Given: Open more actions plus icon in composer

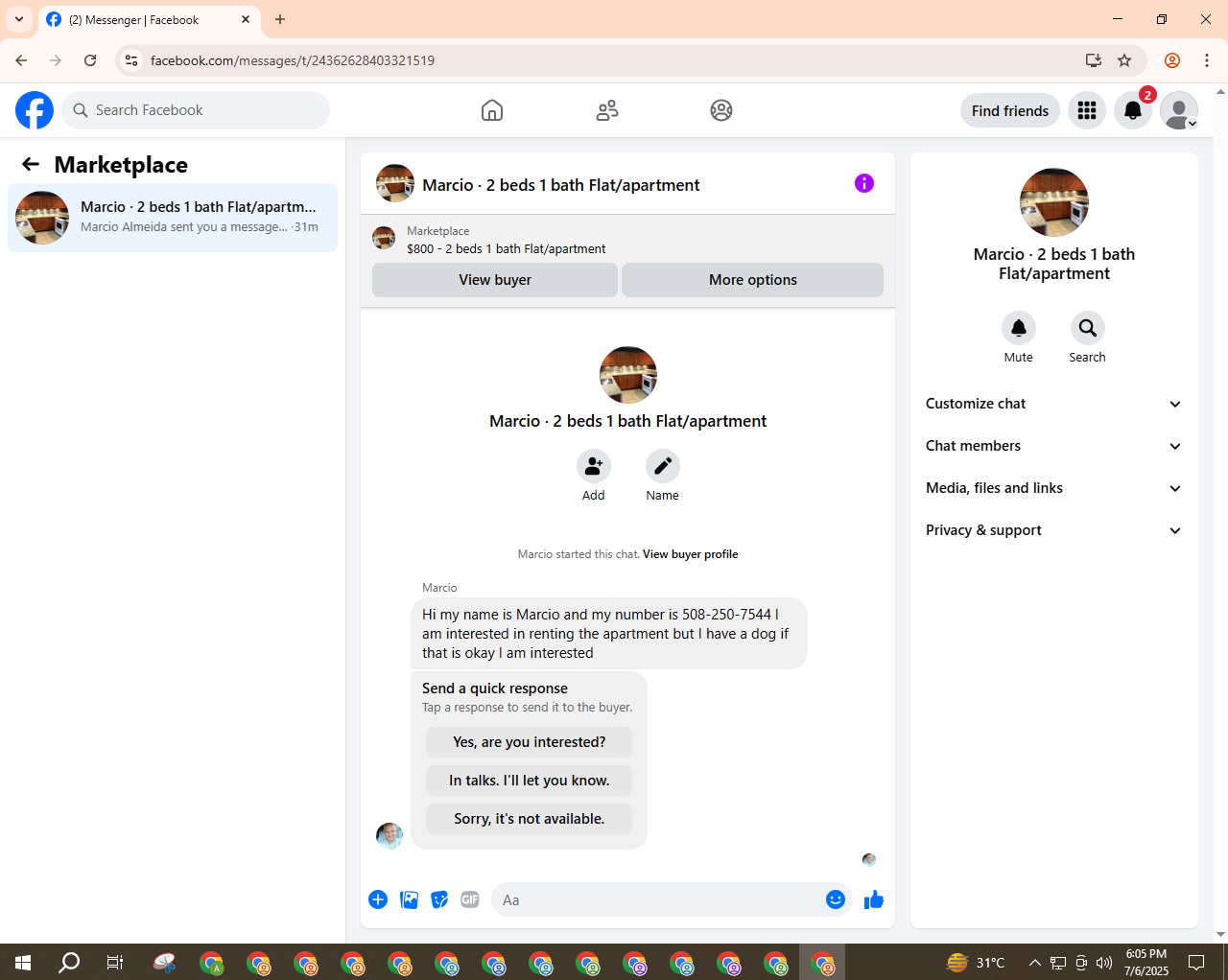Looking at the screenshot, I should pos(378,899).
